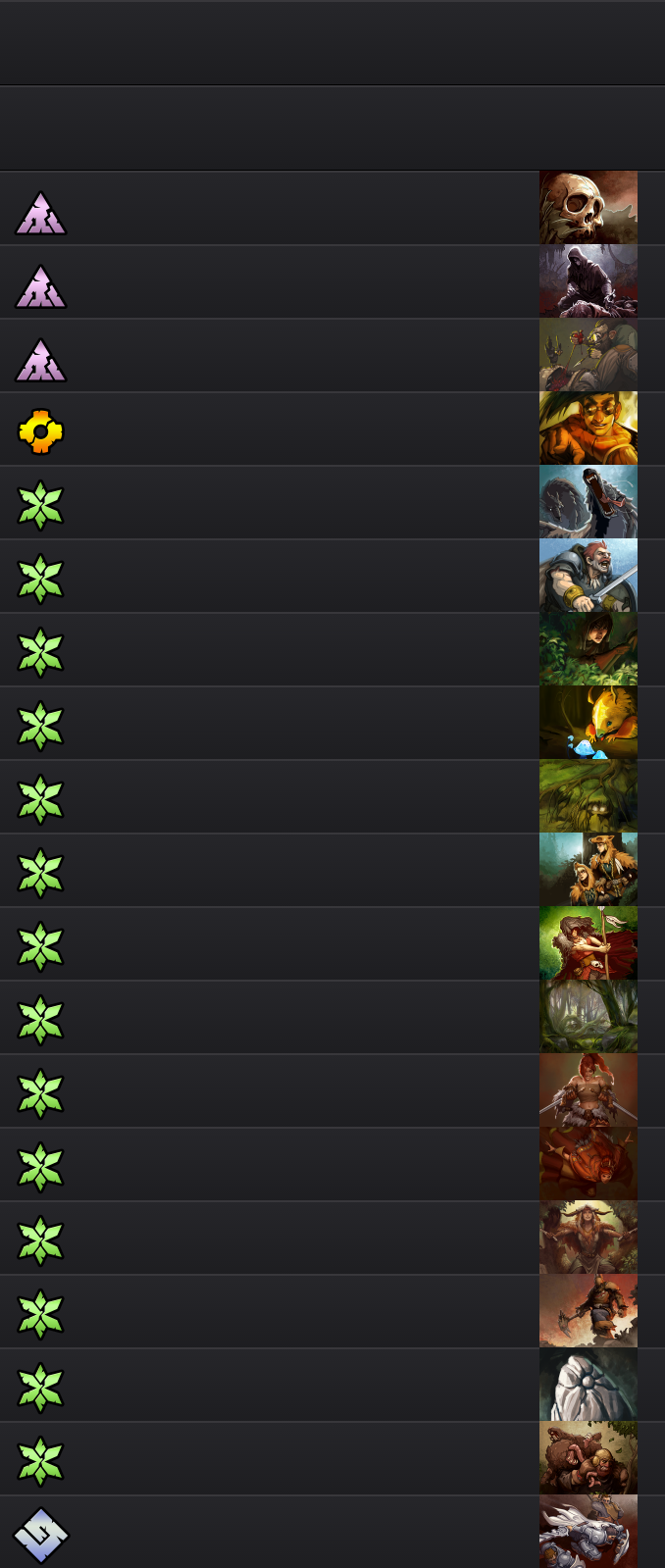Open the grinning goggled man card artwork

588,429
